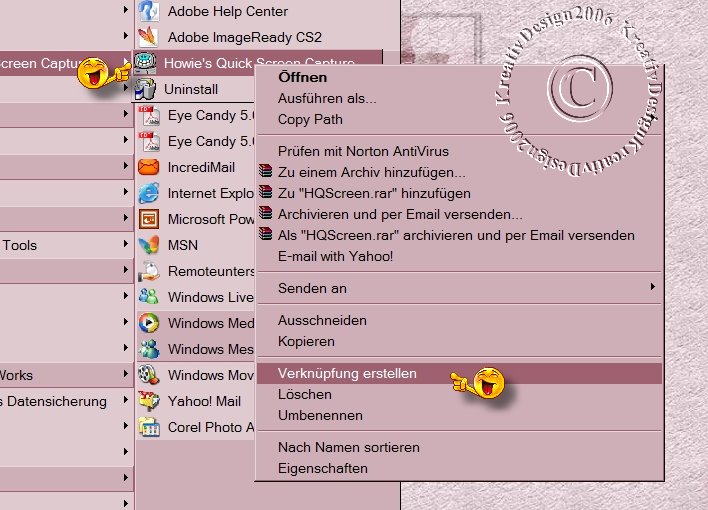Select Umbenennen menu entry
The image size is (708, 510).
(459, 416)
